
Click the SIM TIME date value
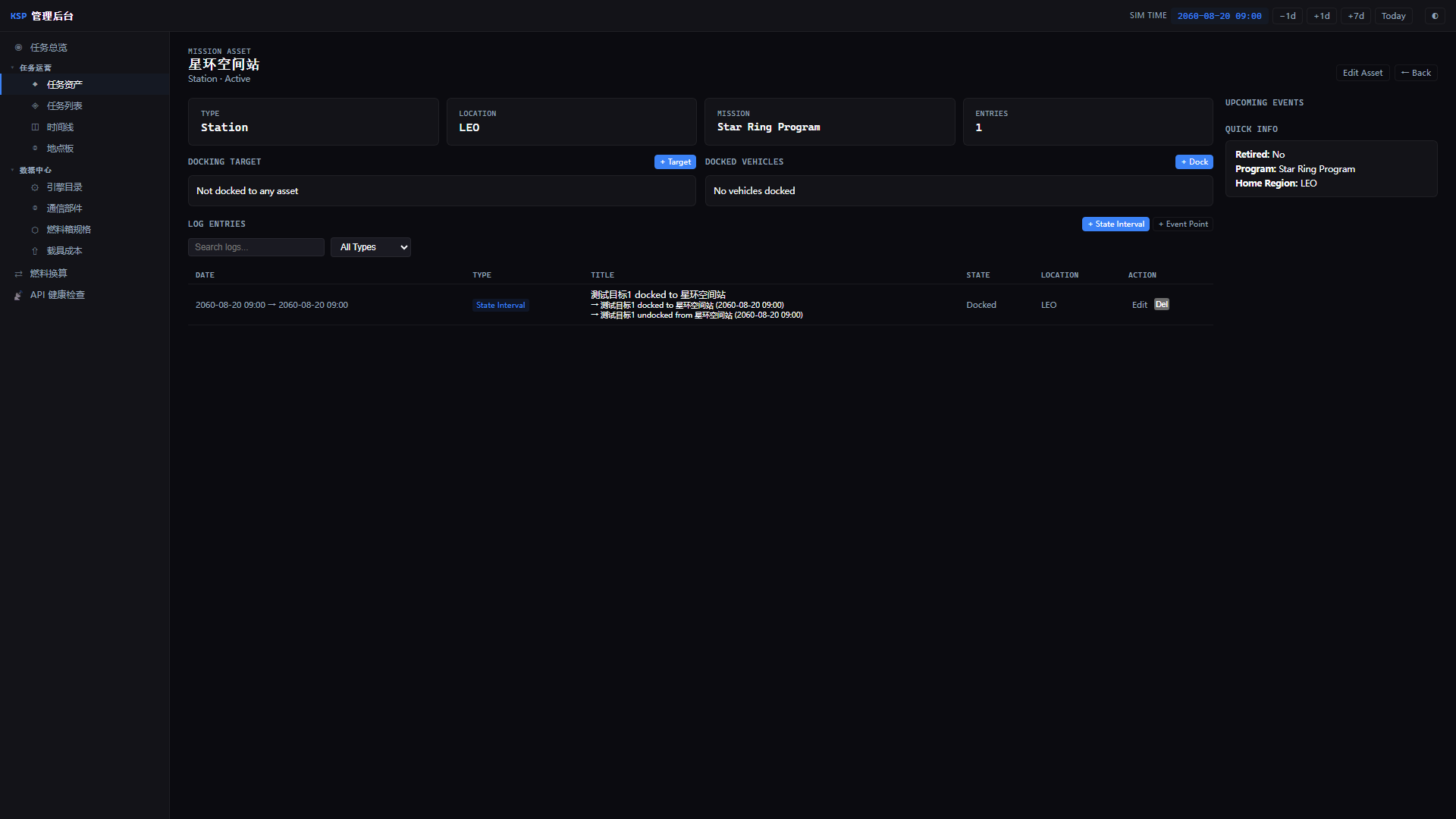tap(1219, 16)
